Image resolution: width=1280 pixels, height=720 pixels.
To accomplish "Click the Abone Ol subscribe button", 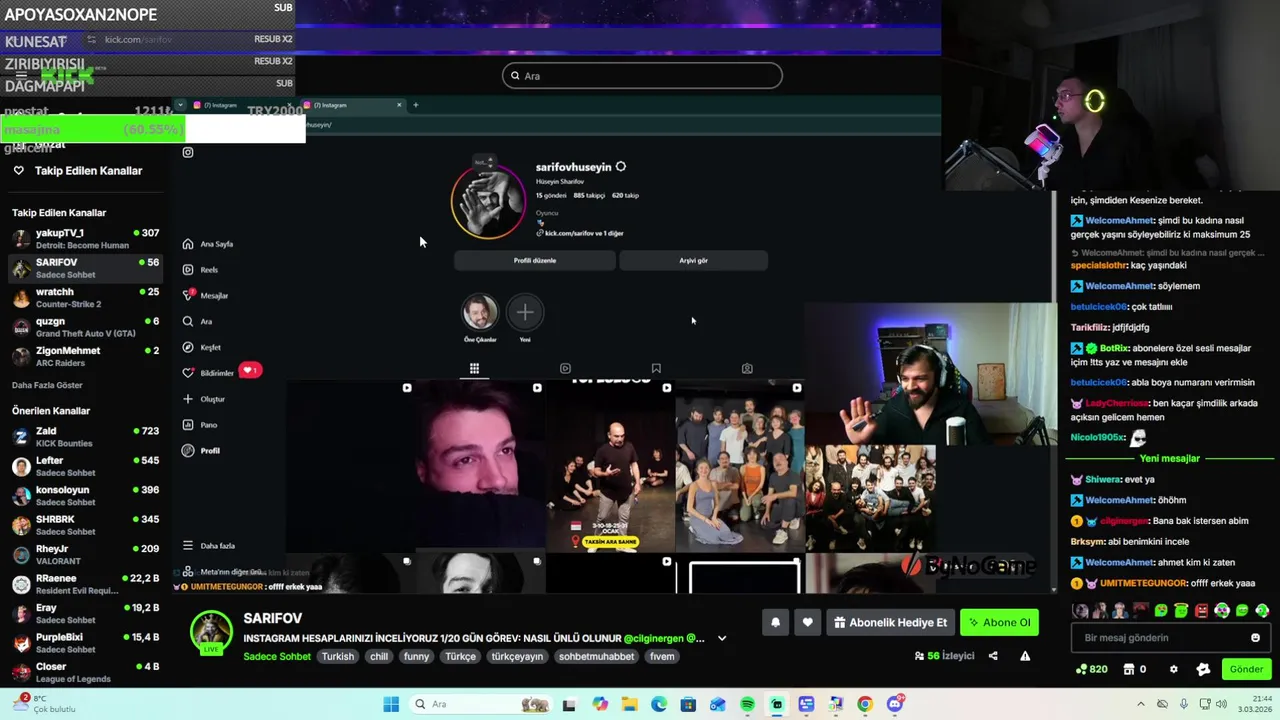I will [999, 622].
